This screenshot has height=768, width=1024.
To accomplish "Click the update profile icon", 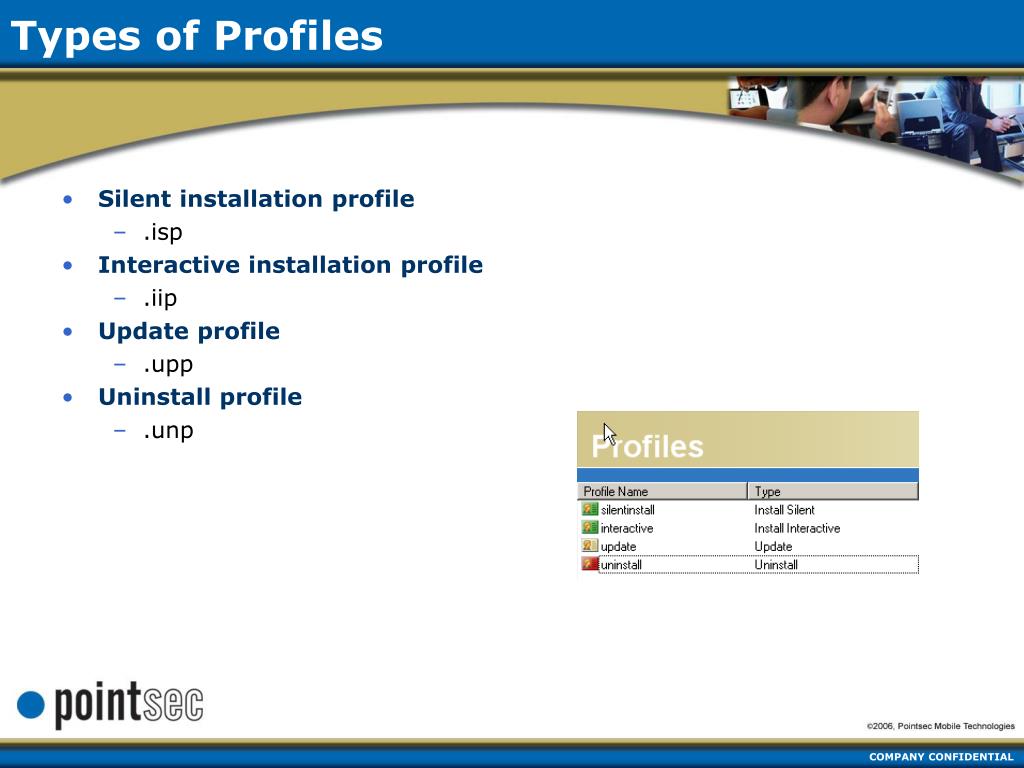I will 590,545.
